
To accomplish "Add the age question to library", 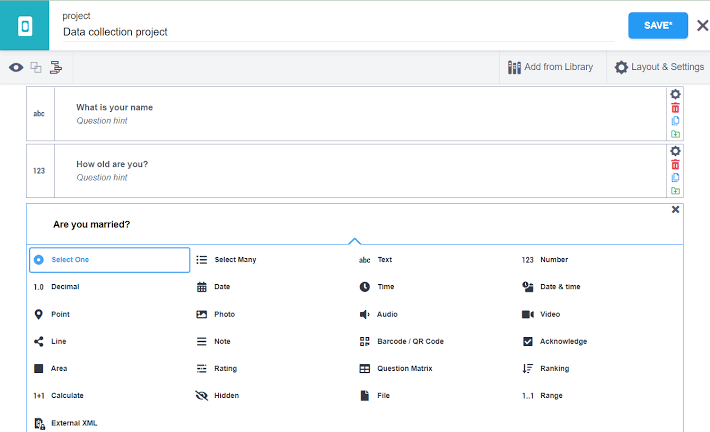I will pyautogui.click(x=675, y=190).
